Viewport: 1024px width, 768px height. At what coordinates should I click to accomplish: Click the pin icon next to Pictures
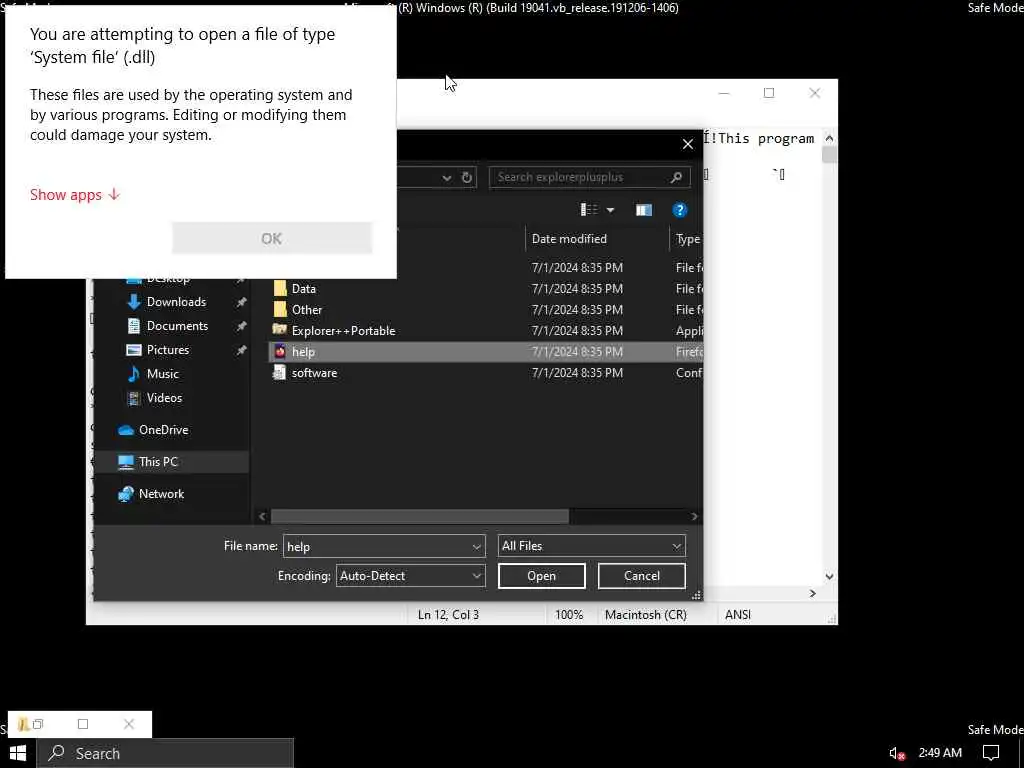[x=242, y=350]
